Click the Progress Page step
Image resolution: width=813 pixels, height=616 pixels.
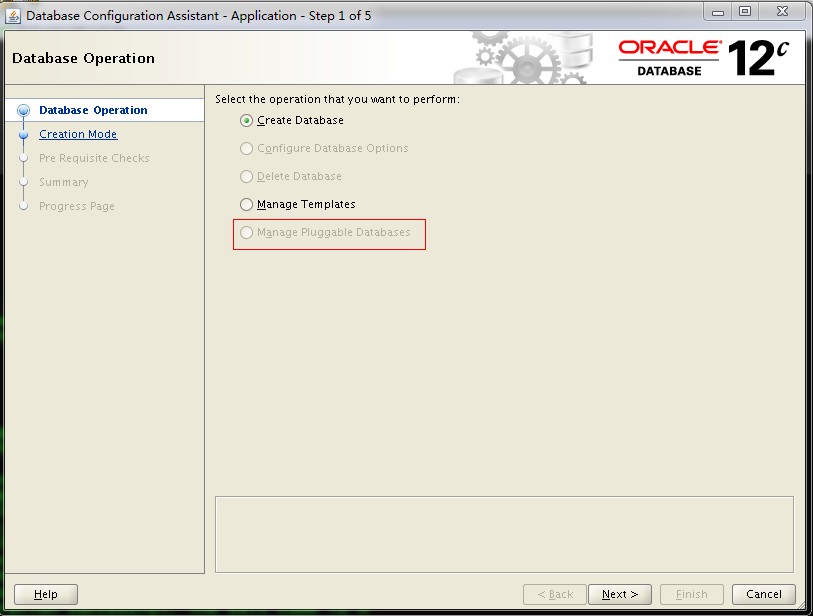pos(77,206)
